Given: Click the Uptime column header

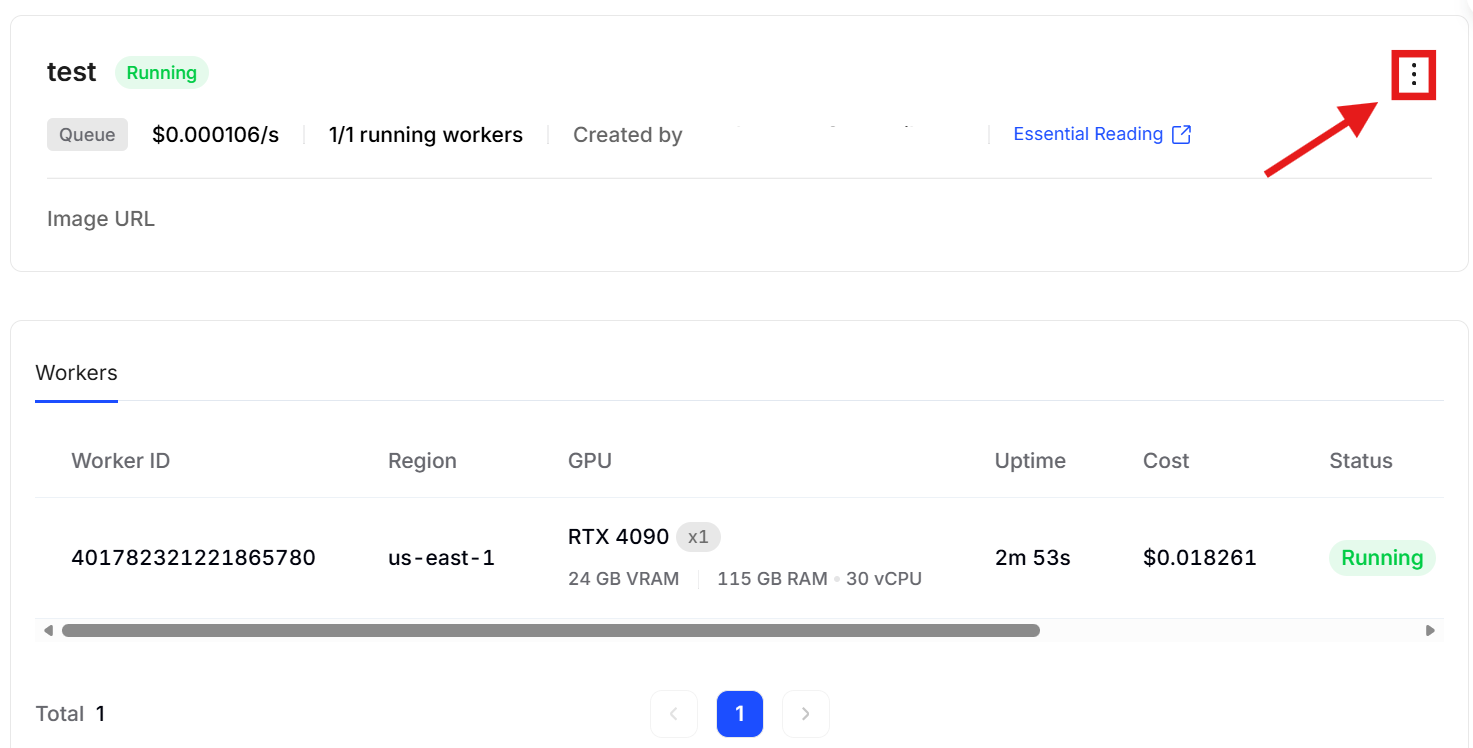Looking at the screenshot, I should click(x=1029, y=461).
